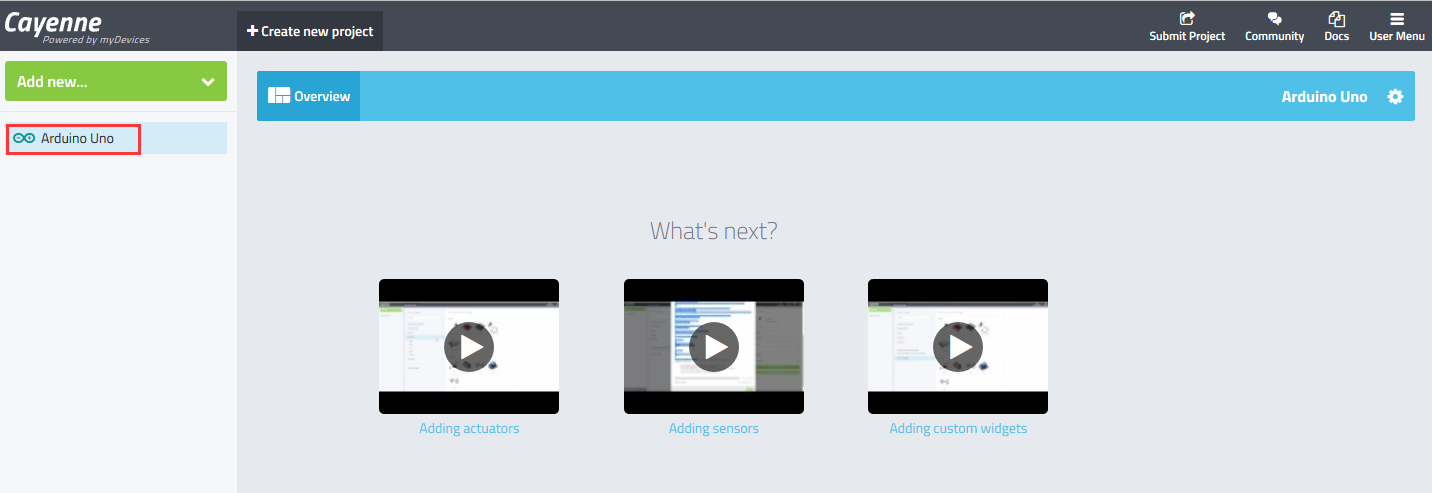This screenshot has width=1432, height=493.
Task: Open the Submit Project page
Action: click(1187, 27)
